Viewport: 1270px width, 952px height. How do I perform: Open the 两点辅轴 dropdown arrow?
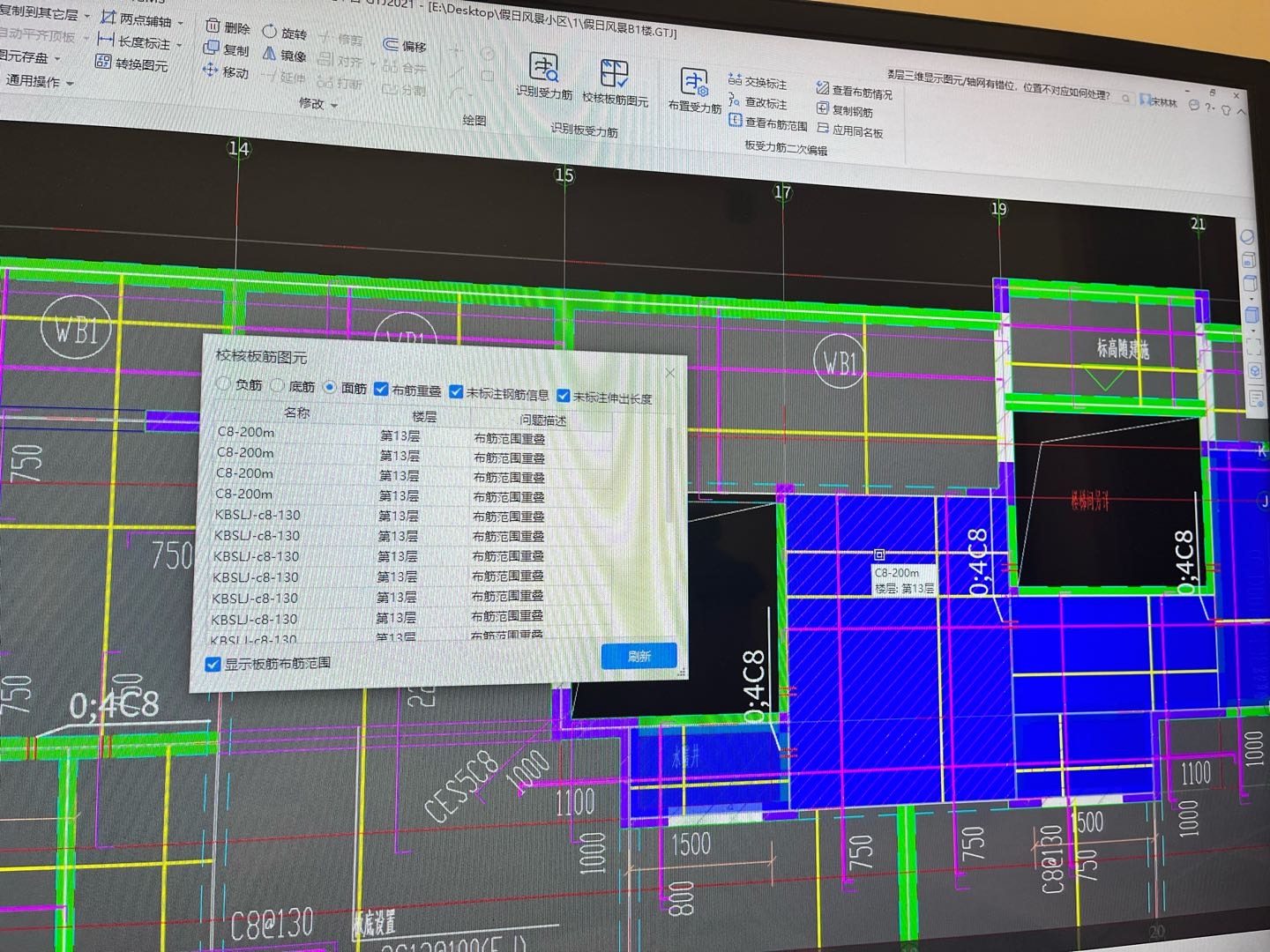182,23
